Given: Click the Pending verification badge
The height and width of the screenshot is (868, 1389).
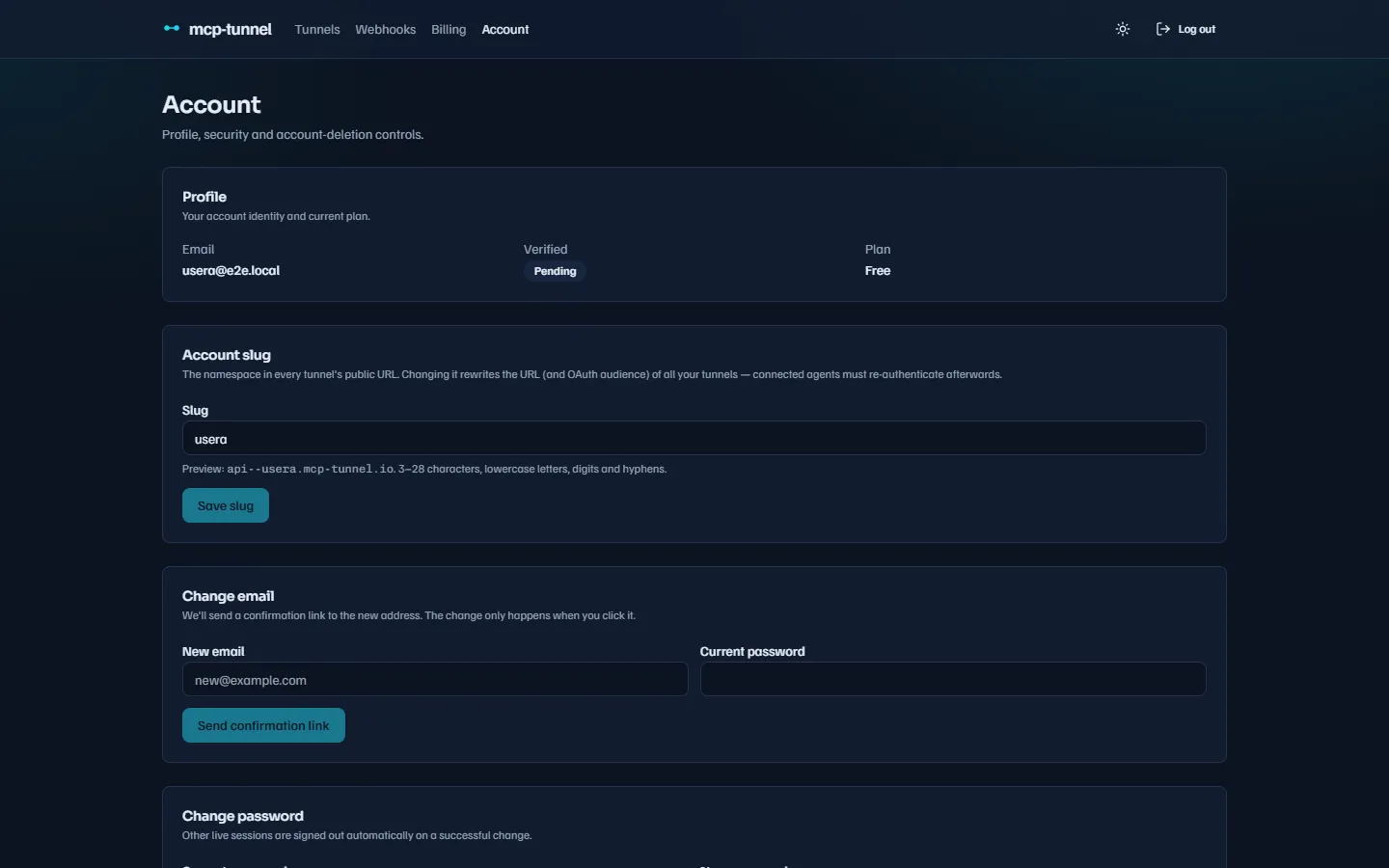Looking at the screenshot, I should 555,271.
